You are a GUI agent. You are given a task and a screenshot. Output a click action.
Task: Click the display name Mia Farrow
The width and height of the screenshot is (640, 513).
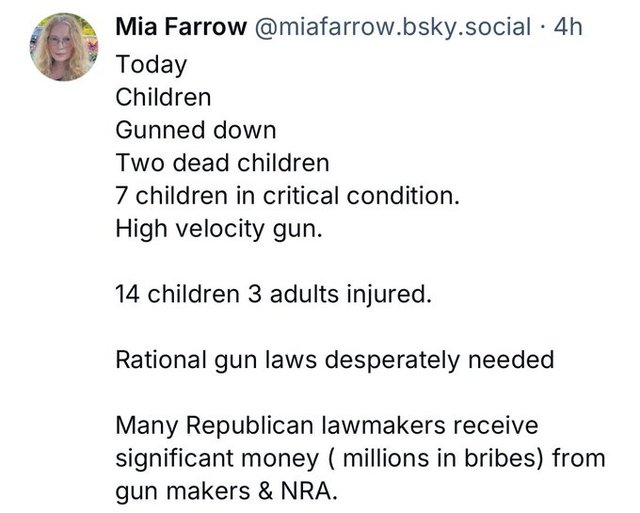pos(181,27)
